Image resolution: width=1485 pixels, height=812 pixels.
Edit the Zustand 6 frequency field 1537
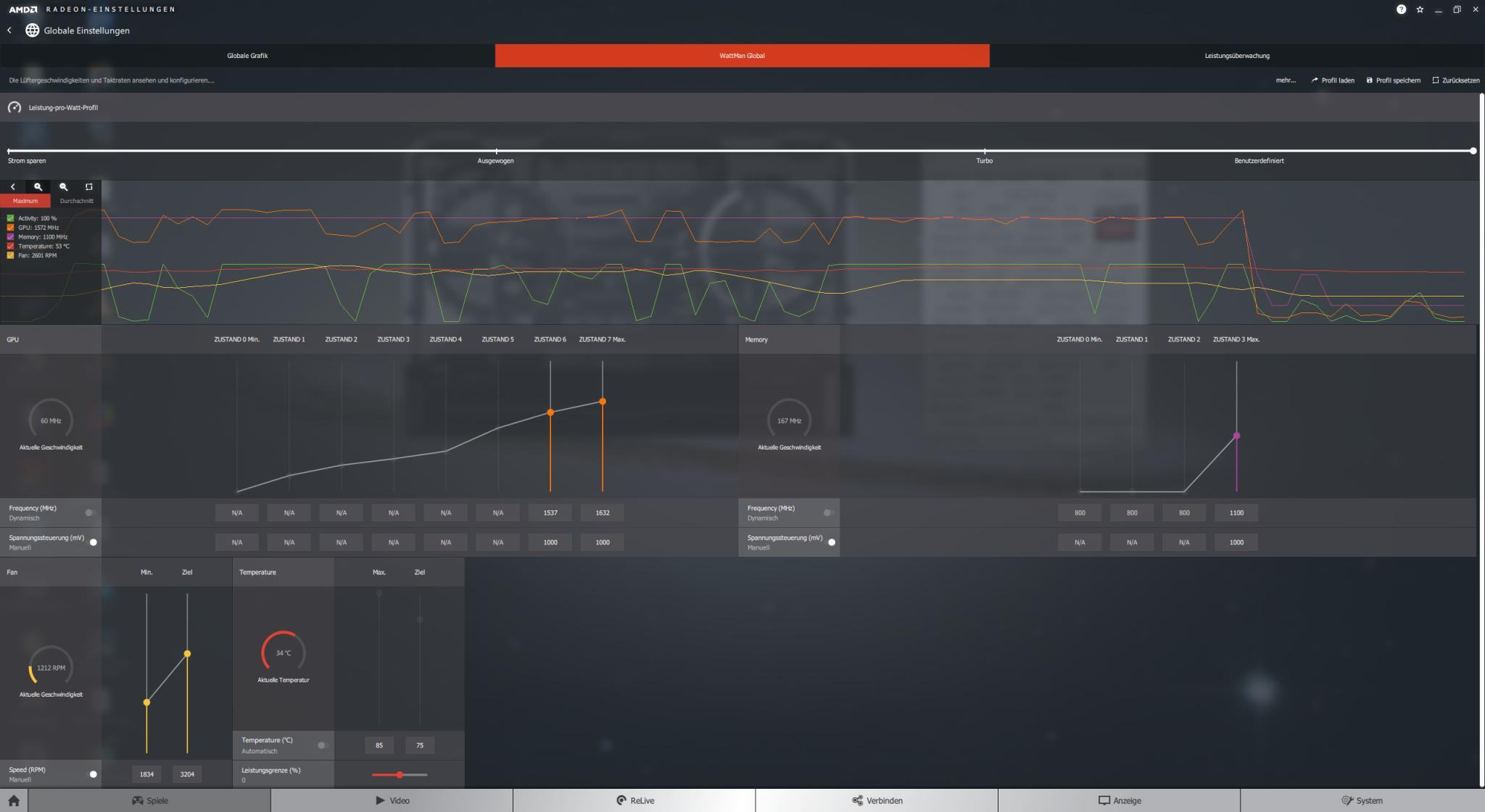click(x=550, y=513)
